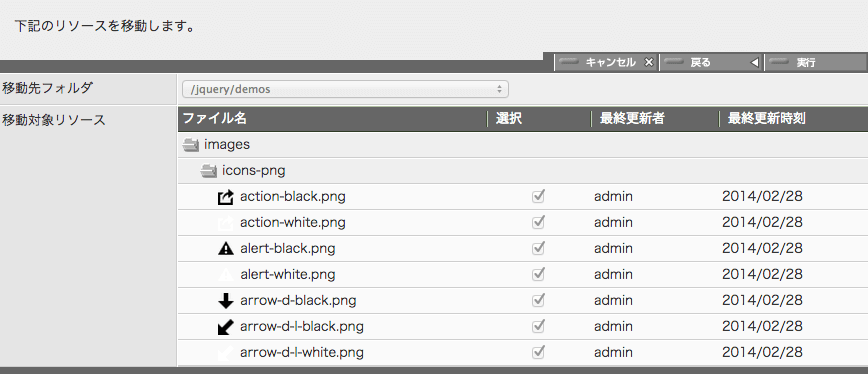The width and height of the screenshot is (868, 375).
Task: Open the /jquery/demos destination folder dropdown
Action: [x=345, y=89]
